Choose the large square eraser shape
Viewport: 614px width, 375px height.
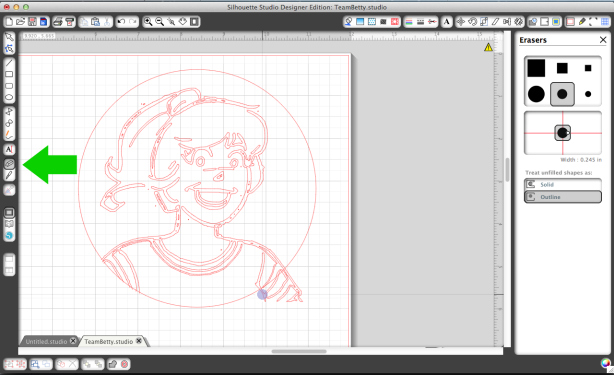coord(536,68)
